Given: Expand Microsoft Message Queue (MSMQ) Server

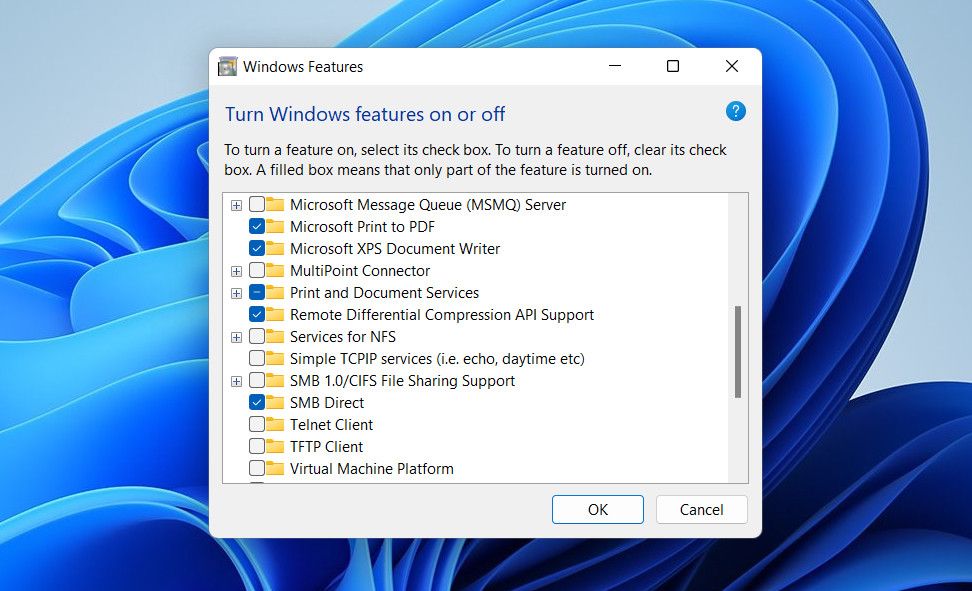Looking at the screenshot, I should (236, 205).
